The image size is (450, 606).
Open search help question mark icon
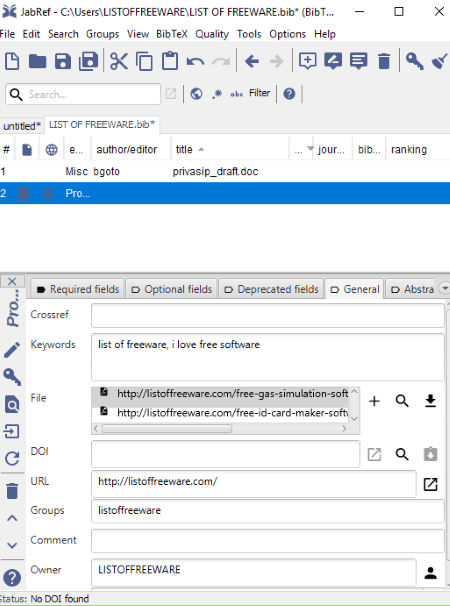pos(289,94)
